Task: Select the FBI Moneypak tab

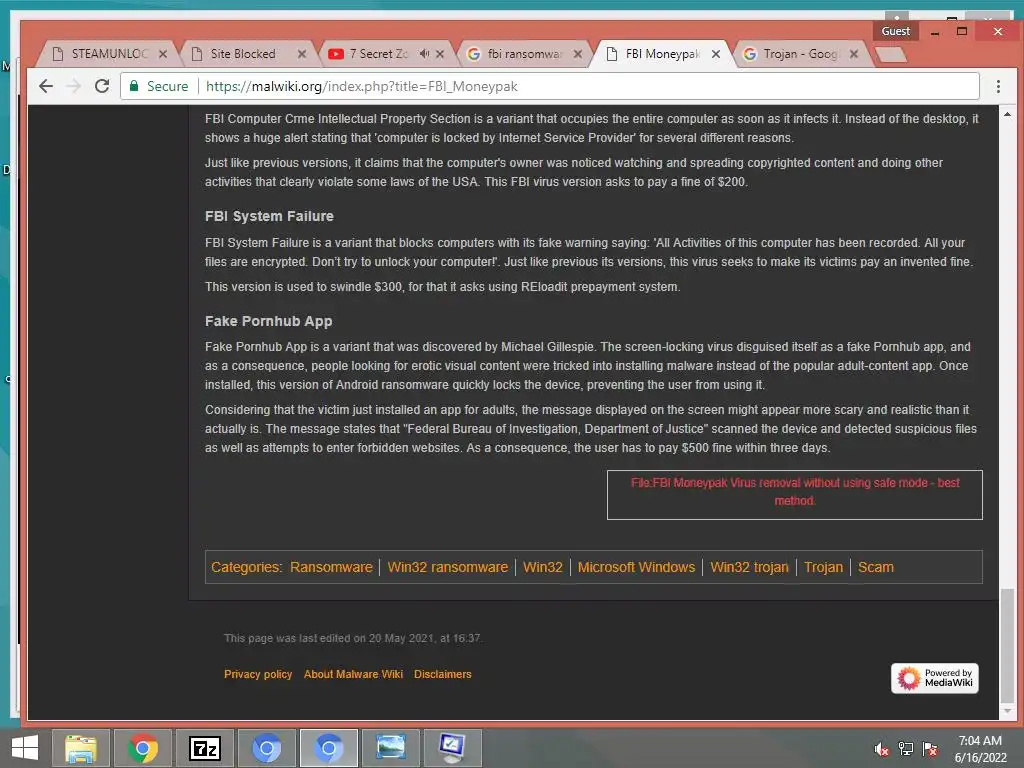Action: point(660,54)
